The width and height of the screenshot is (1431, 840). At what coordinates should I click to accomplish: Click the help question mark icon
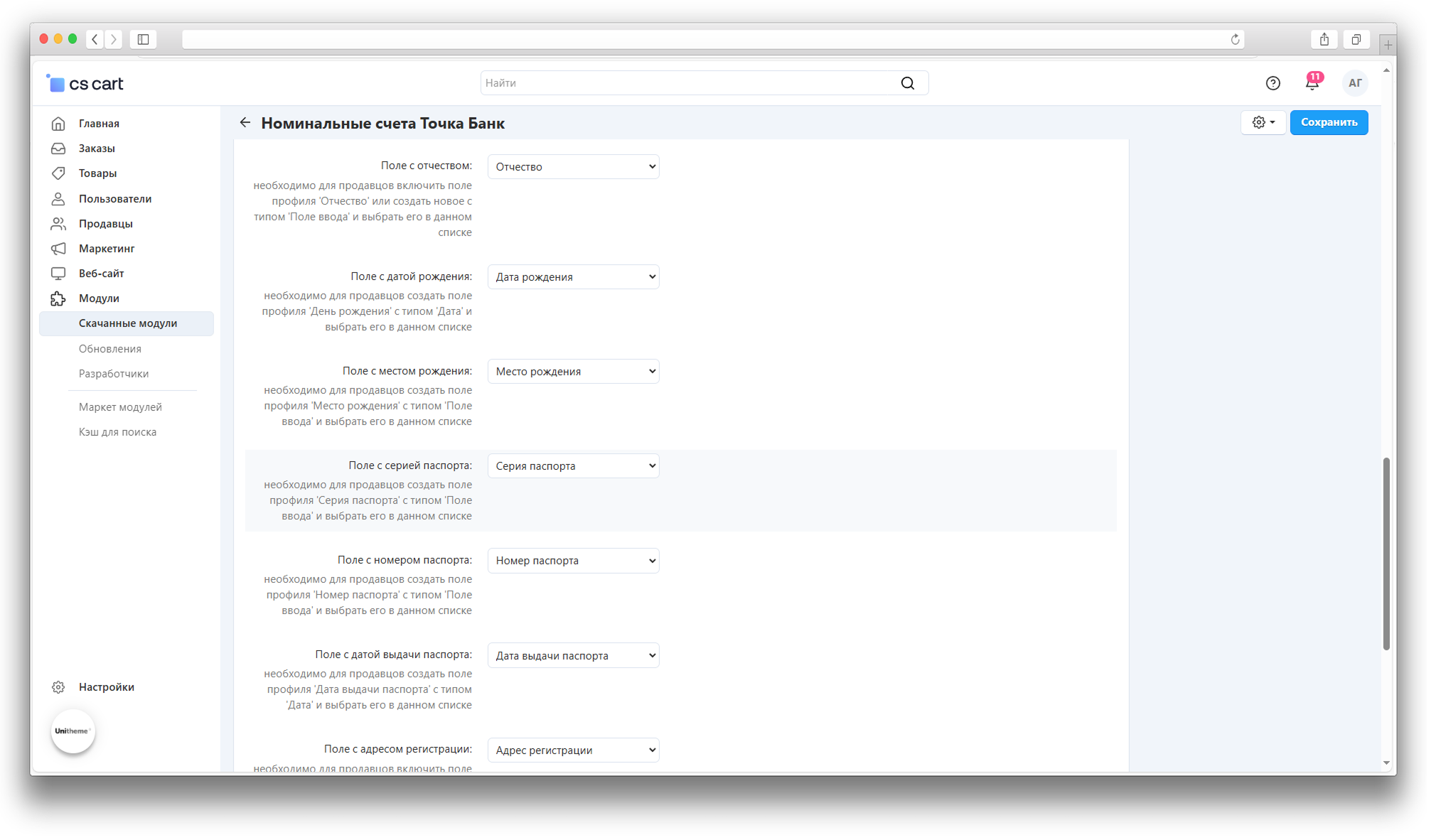[1272, 83]
